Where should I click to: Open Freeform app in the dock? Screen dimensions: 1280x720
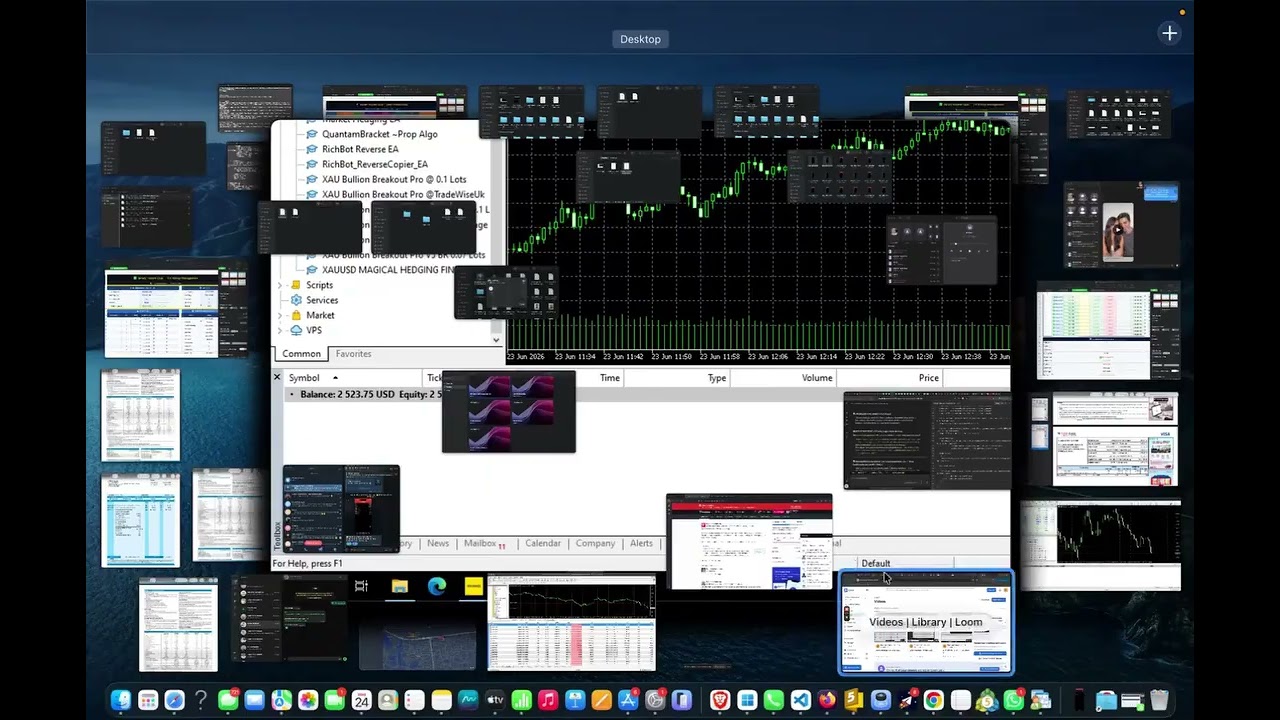pos(468,701)
